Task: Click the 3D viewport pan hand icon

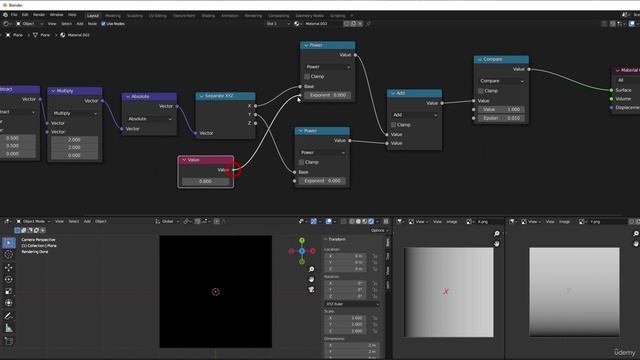Action: click(311, 279)
